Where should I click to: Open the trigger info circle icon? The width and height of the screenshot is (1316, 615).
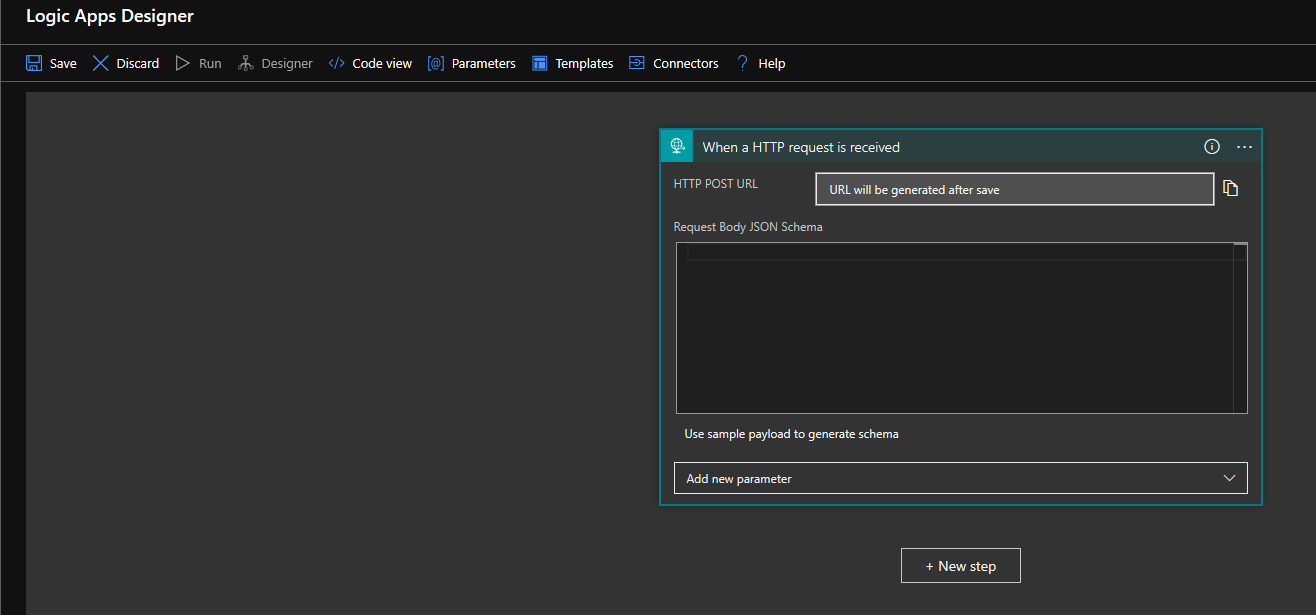point(1212,146)
